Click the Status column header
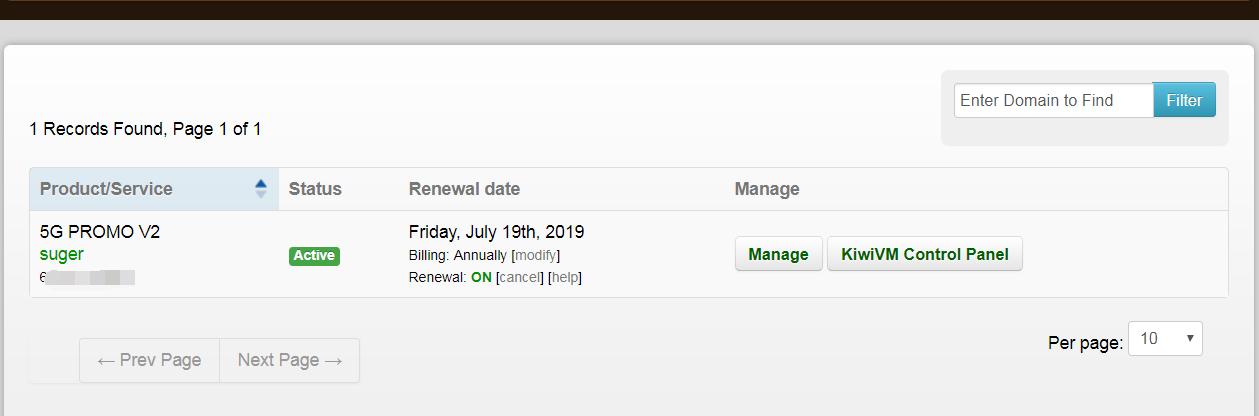Image resolution: width=1259 pixels, height=416 pixels. click(x=315, y=189)
